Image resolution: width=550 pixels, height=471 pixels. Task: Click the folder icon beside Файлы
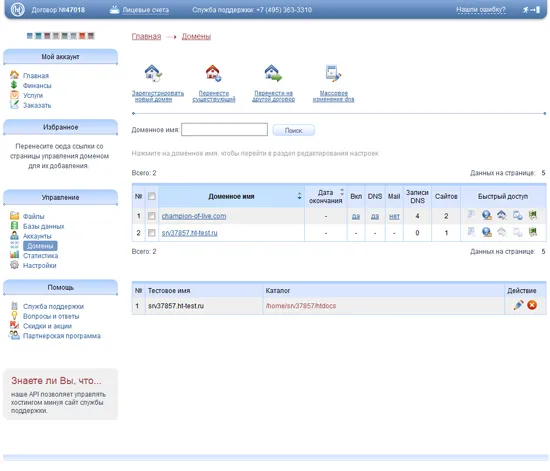(x=14, y=215)
